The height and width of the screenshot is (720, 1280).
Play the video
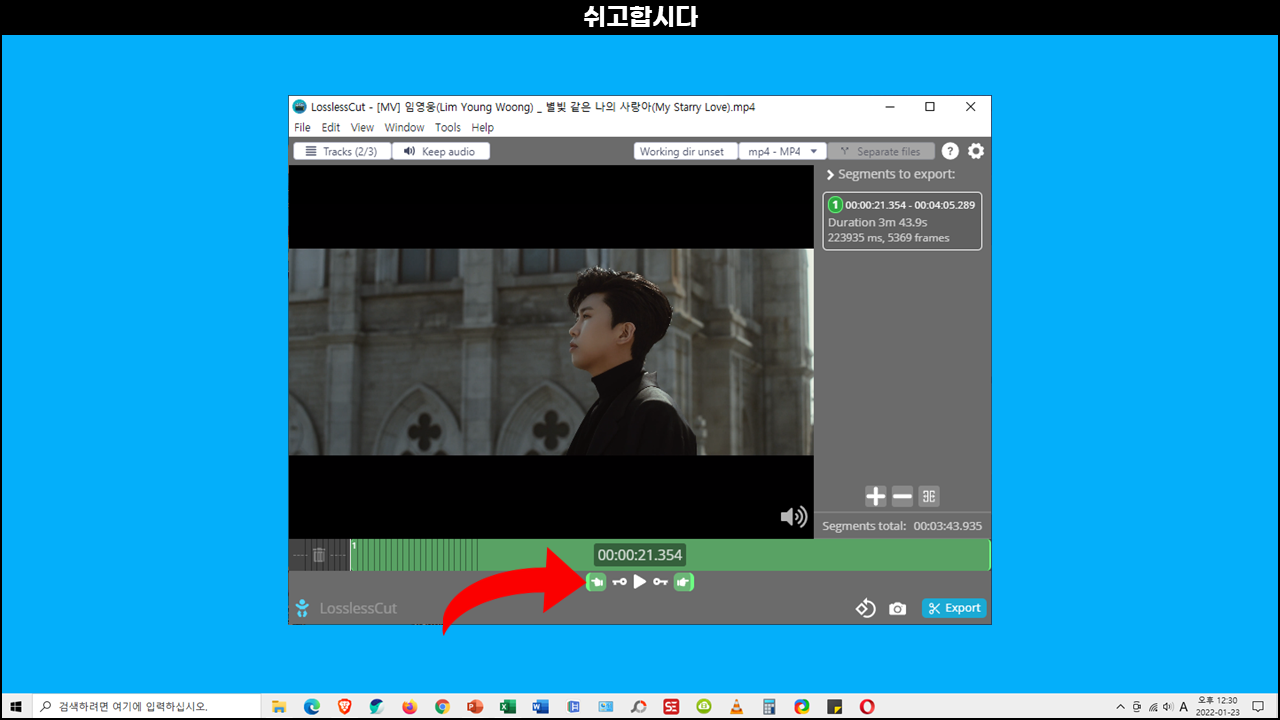click(x=640, y=581)
